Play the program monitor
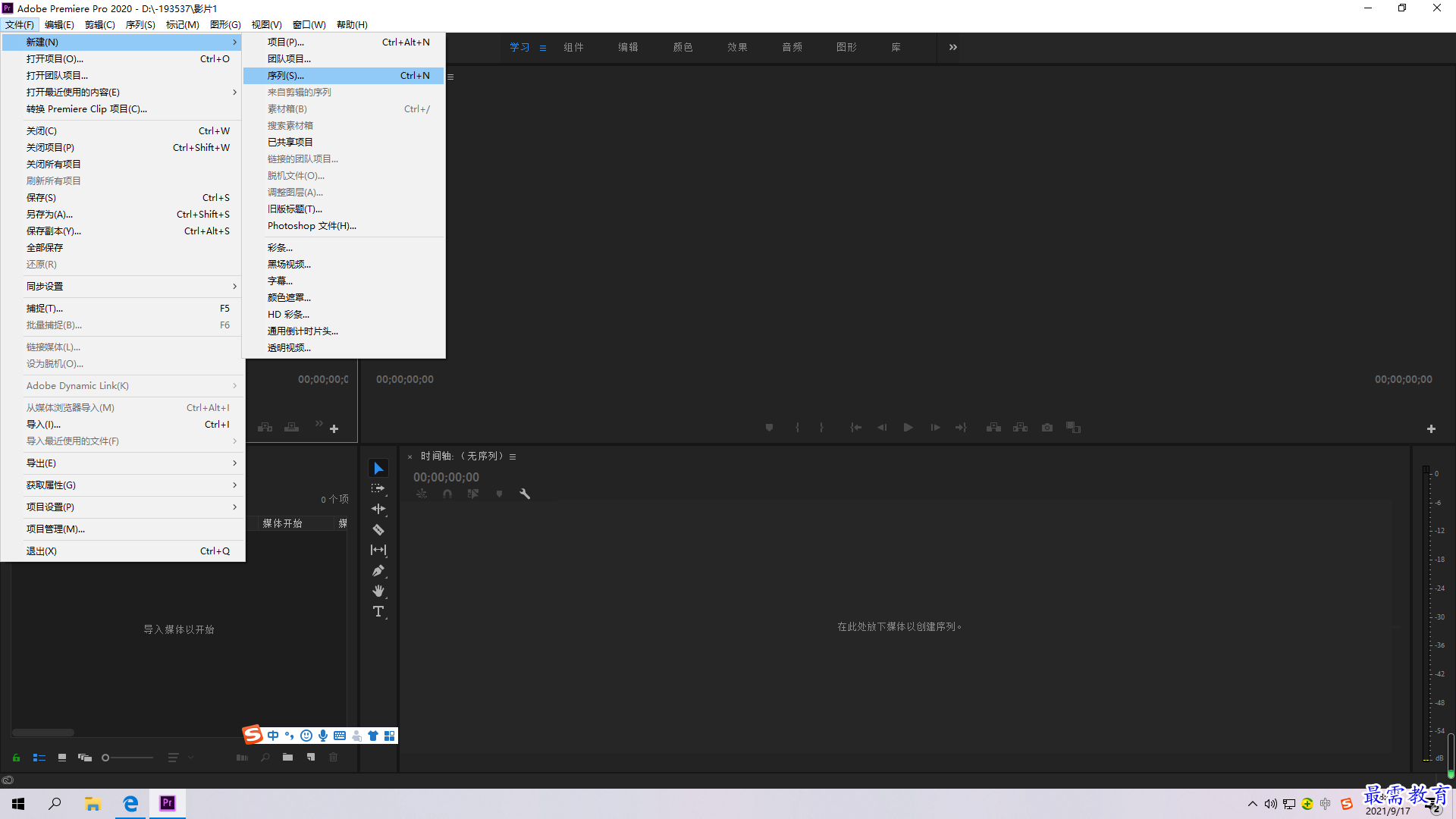 click(x=908, y=428)
